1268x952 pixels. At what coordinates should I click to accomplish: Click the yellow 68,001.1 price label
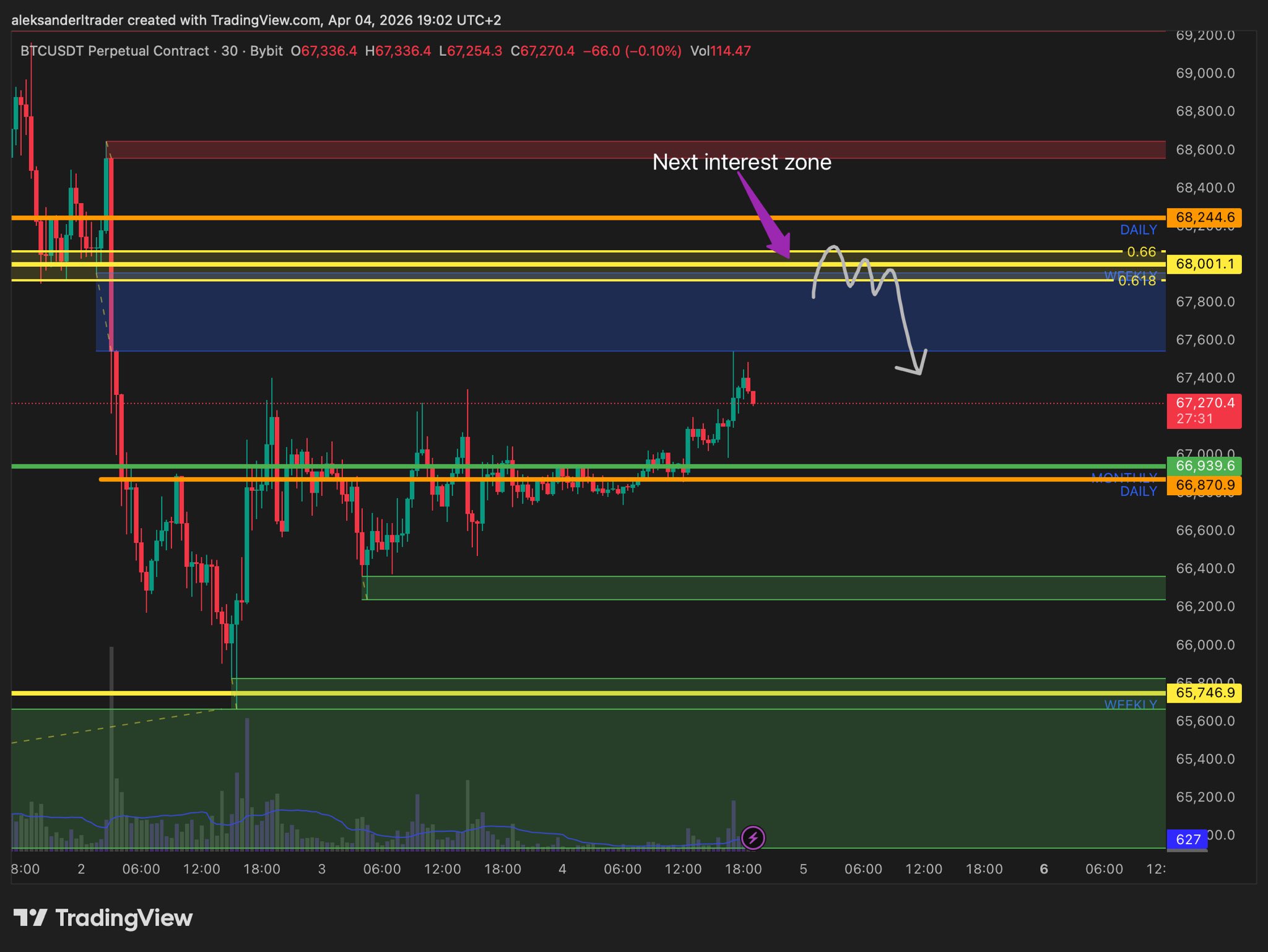pos(1204,264)
